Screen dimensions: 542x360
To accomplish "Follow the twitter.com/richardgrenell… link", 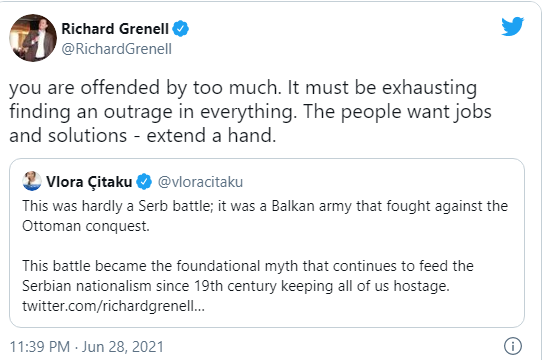I will click(113, 306).
